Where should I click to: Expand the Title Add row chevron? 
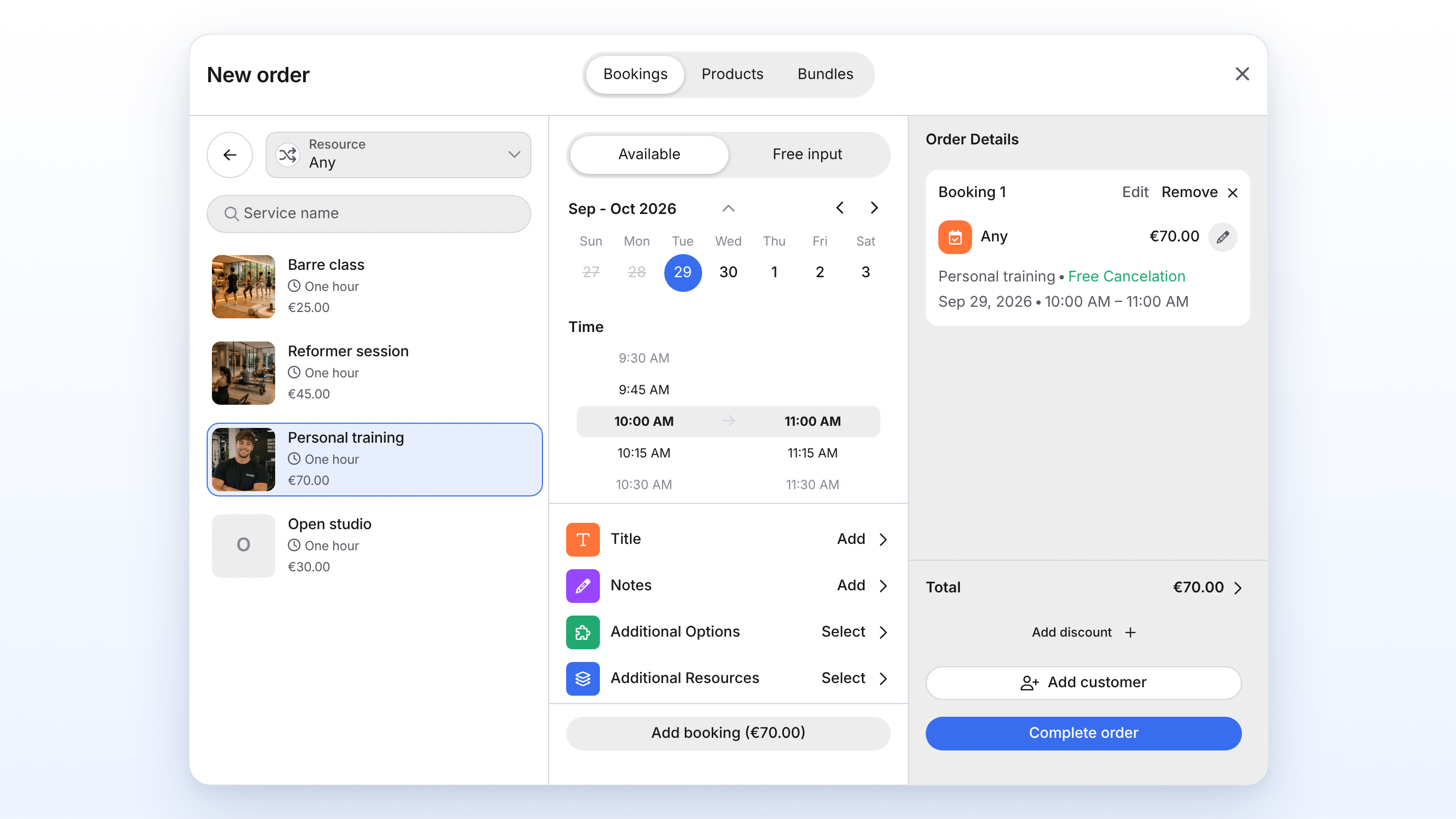coord(883,539)
